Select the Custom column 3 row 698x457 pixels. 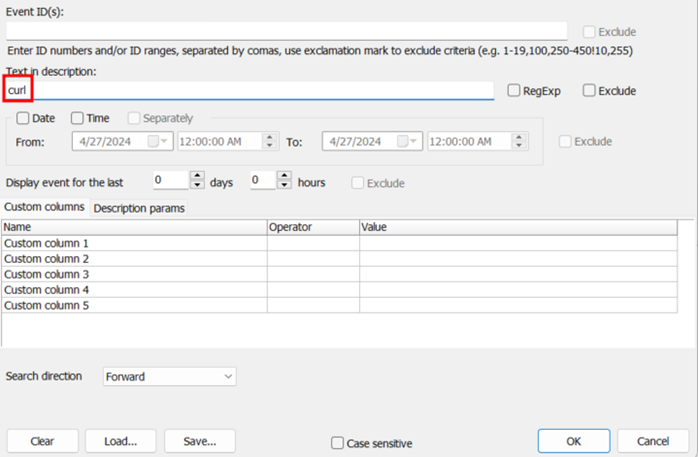click(339, 275)
